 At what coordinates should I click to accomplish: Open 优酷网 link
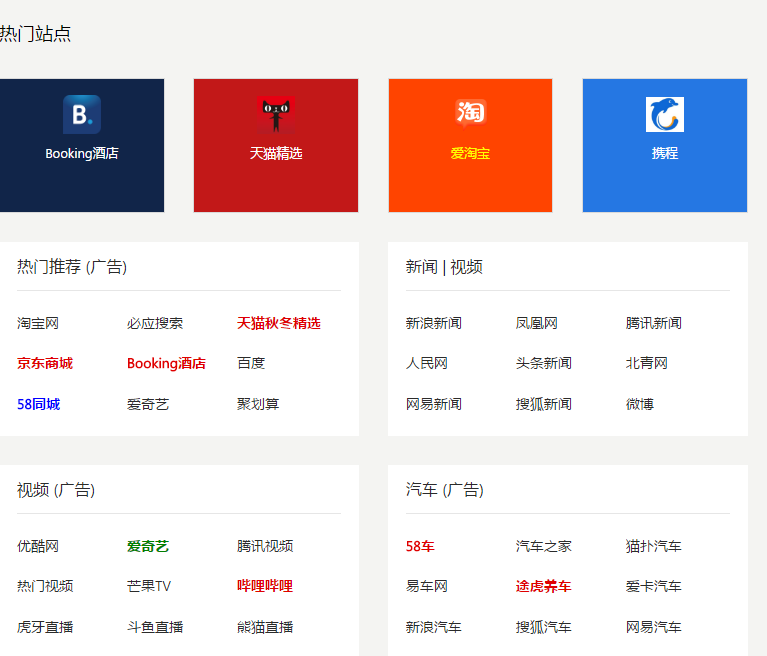click(38, 546)
